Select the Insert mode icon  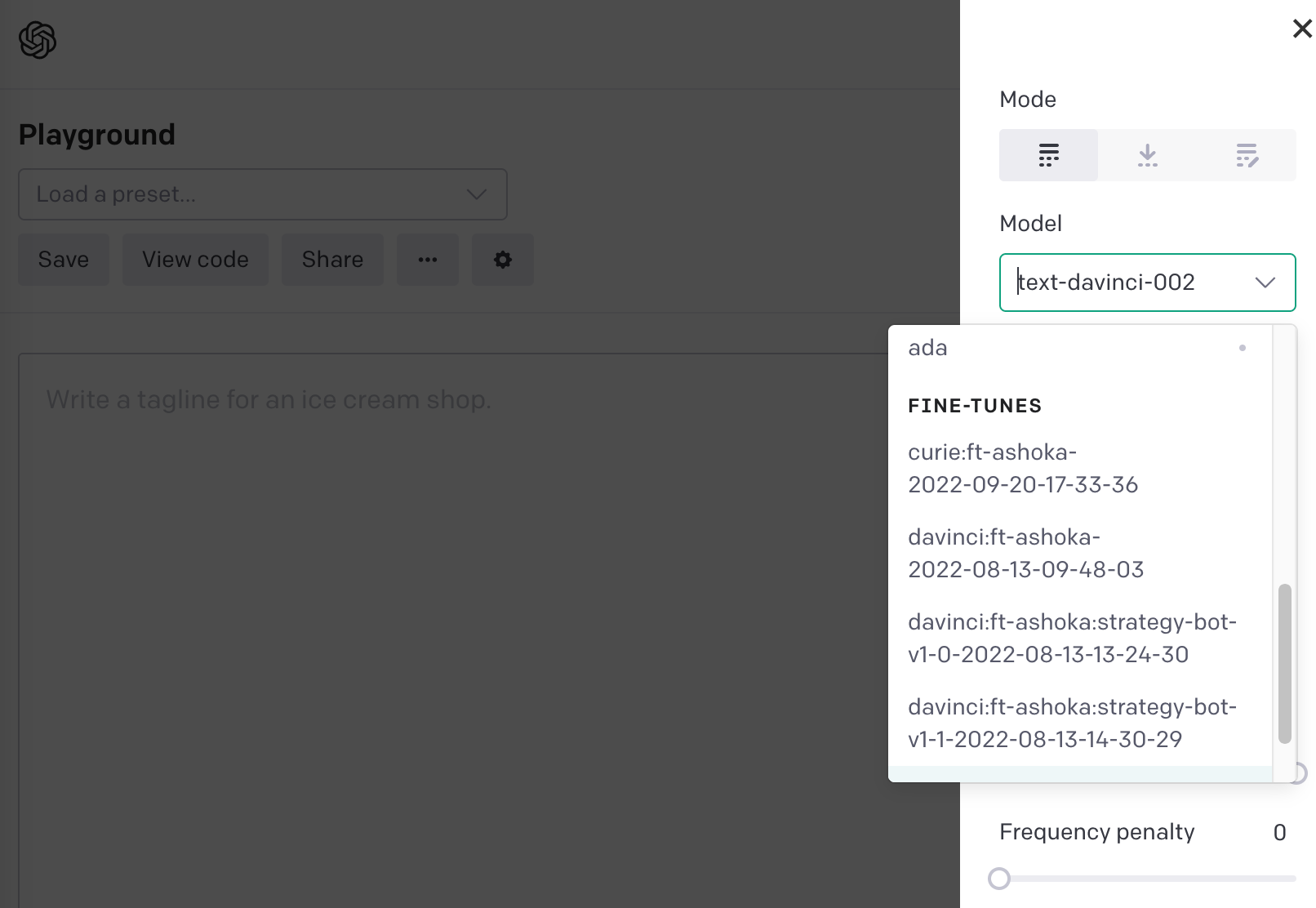[x=1148, y=155]
